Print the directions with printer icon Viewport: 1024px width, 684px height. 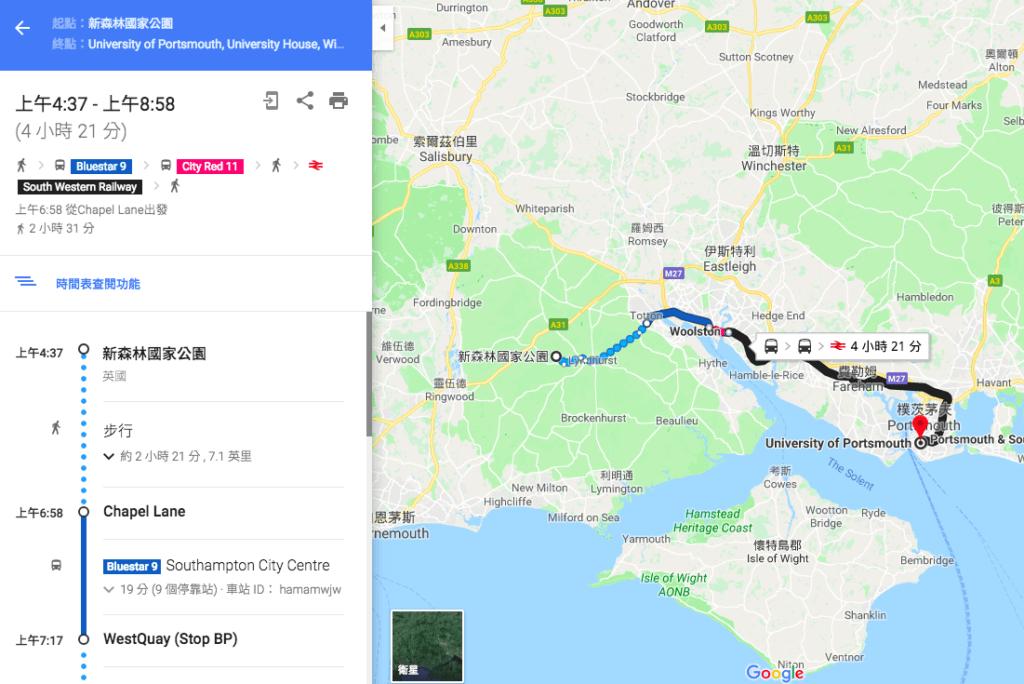338,101
